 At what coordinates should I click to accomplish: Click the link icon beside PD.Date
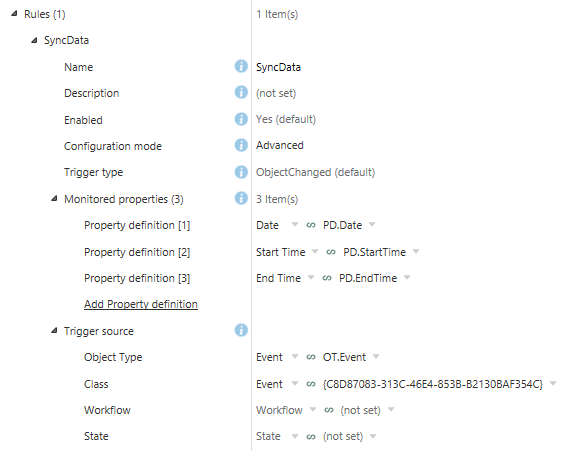tap(311, 225)
